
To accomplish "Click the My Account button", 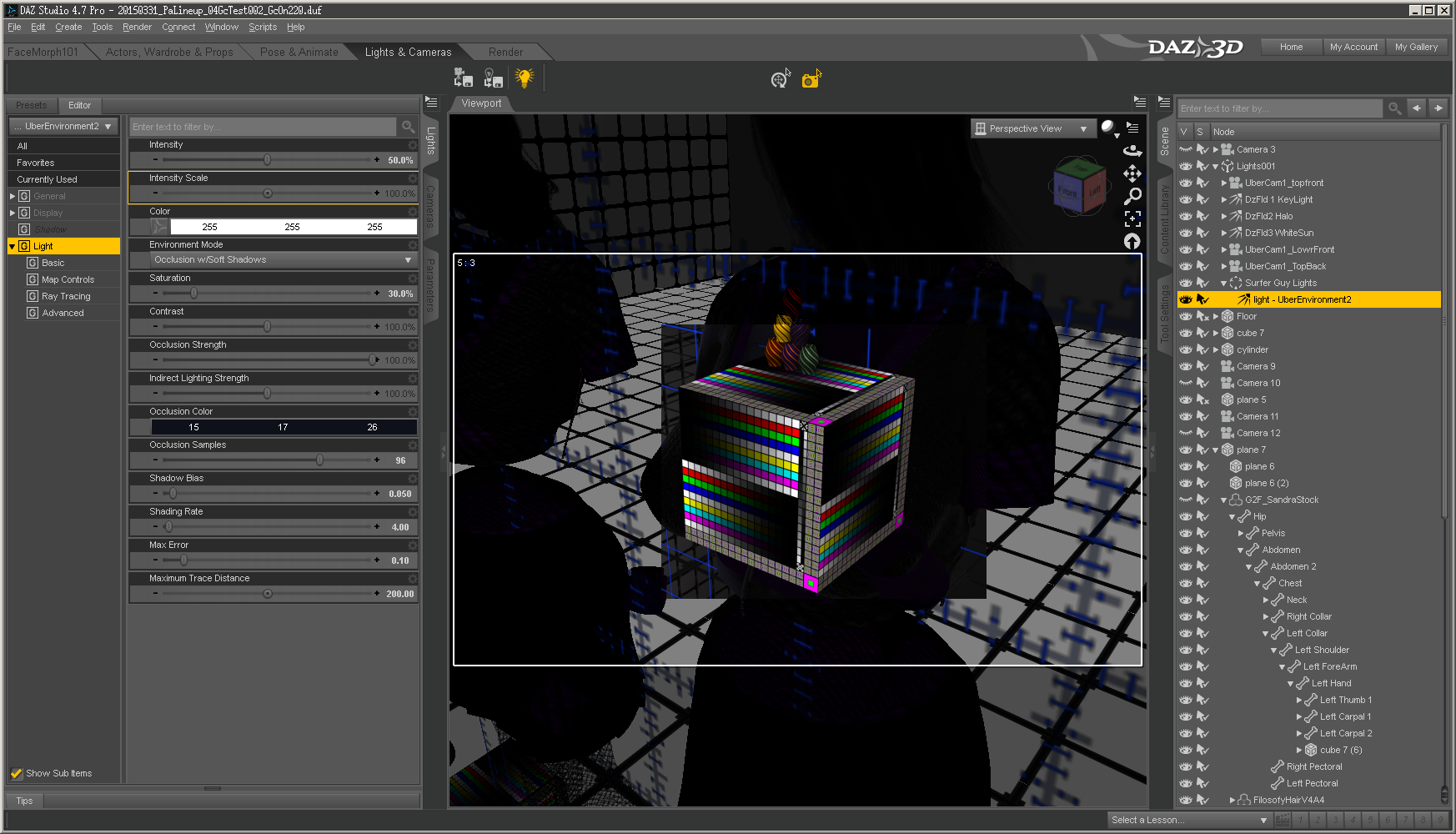I will click(1353, 47).
